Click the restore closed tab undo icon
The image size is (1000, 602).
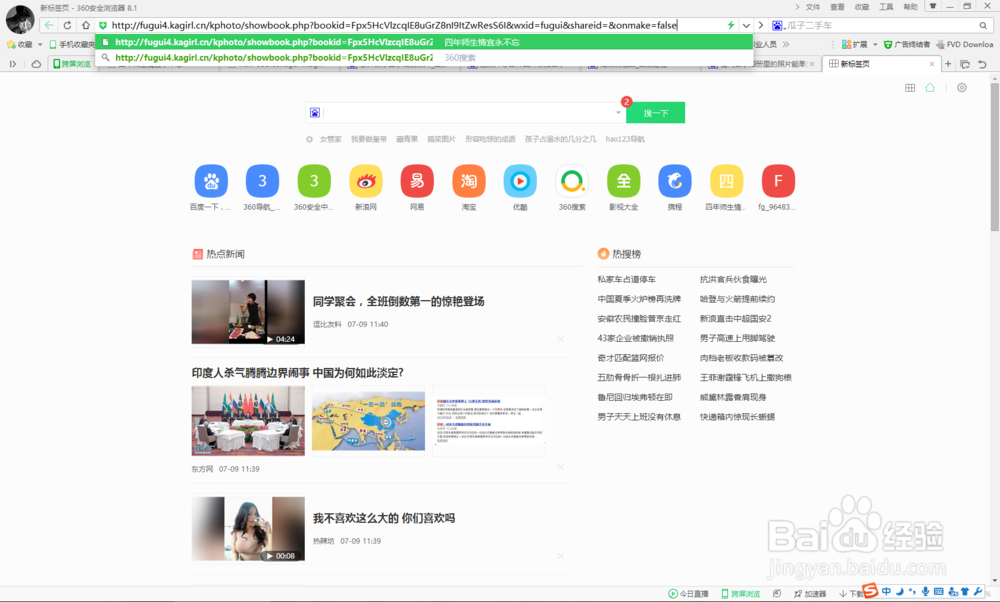(x=982, y=64)
